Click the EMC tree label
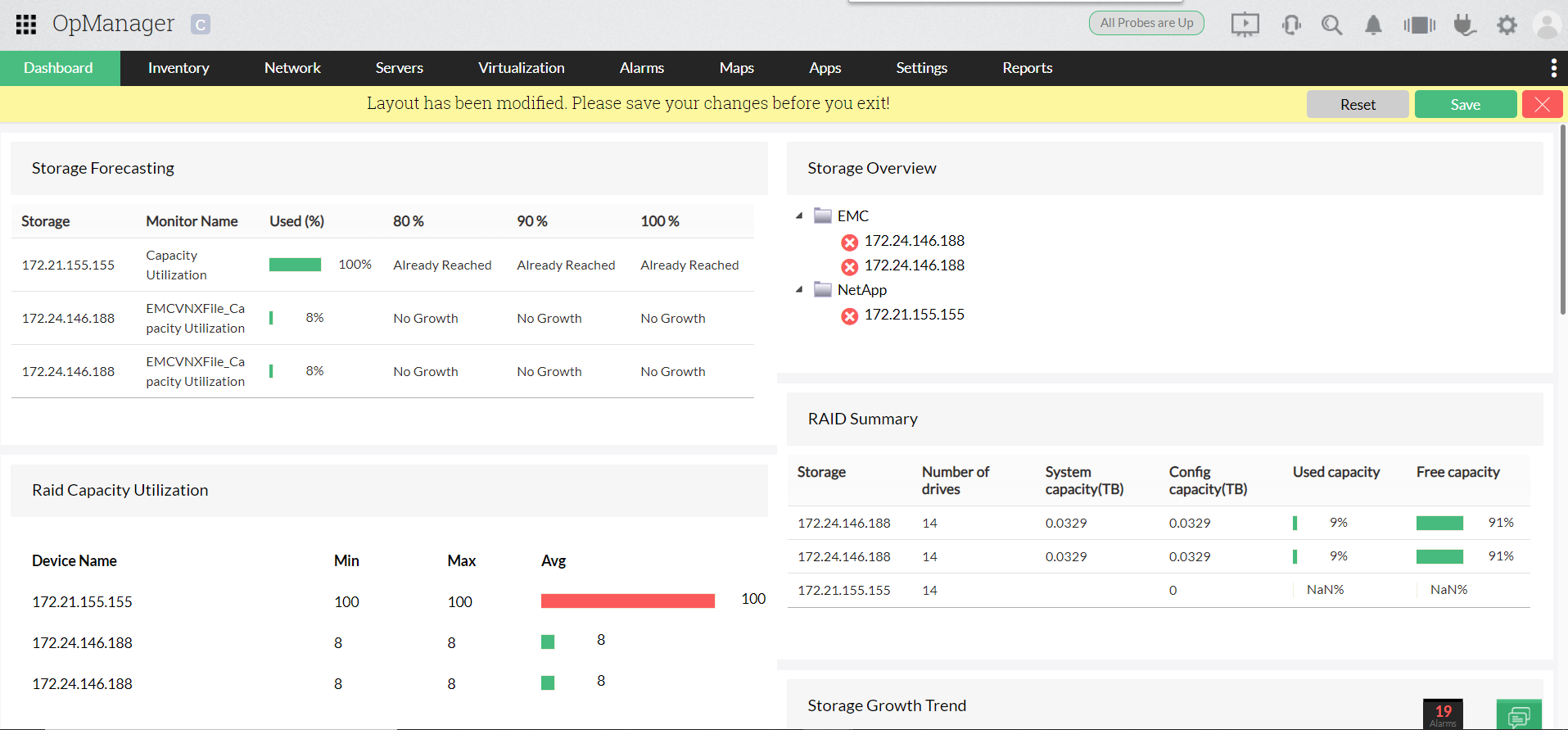 853,215
